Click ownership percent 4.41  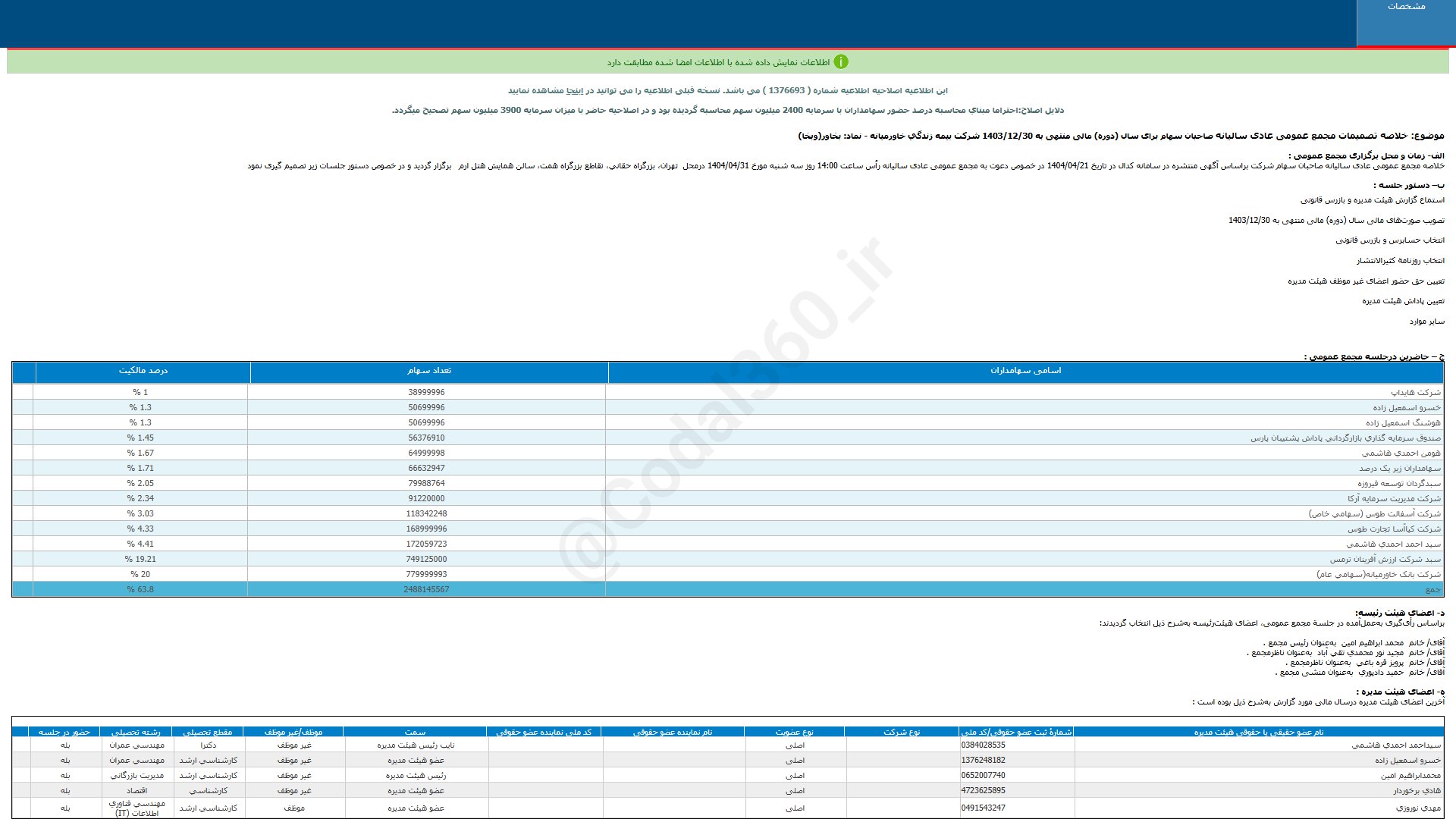140,544
